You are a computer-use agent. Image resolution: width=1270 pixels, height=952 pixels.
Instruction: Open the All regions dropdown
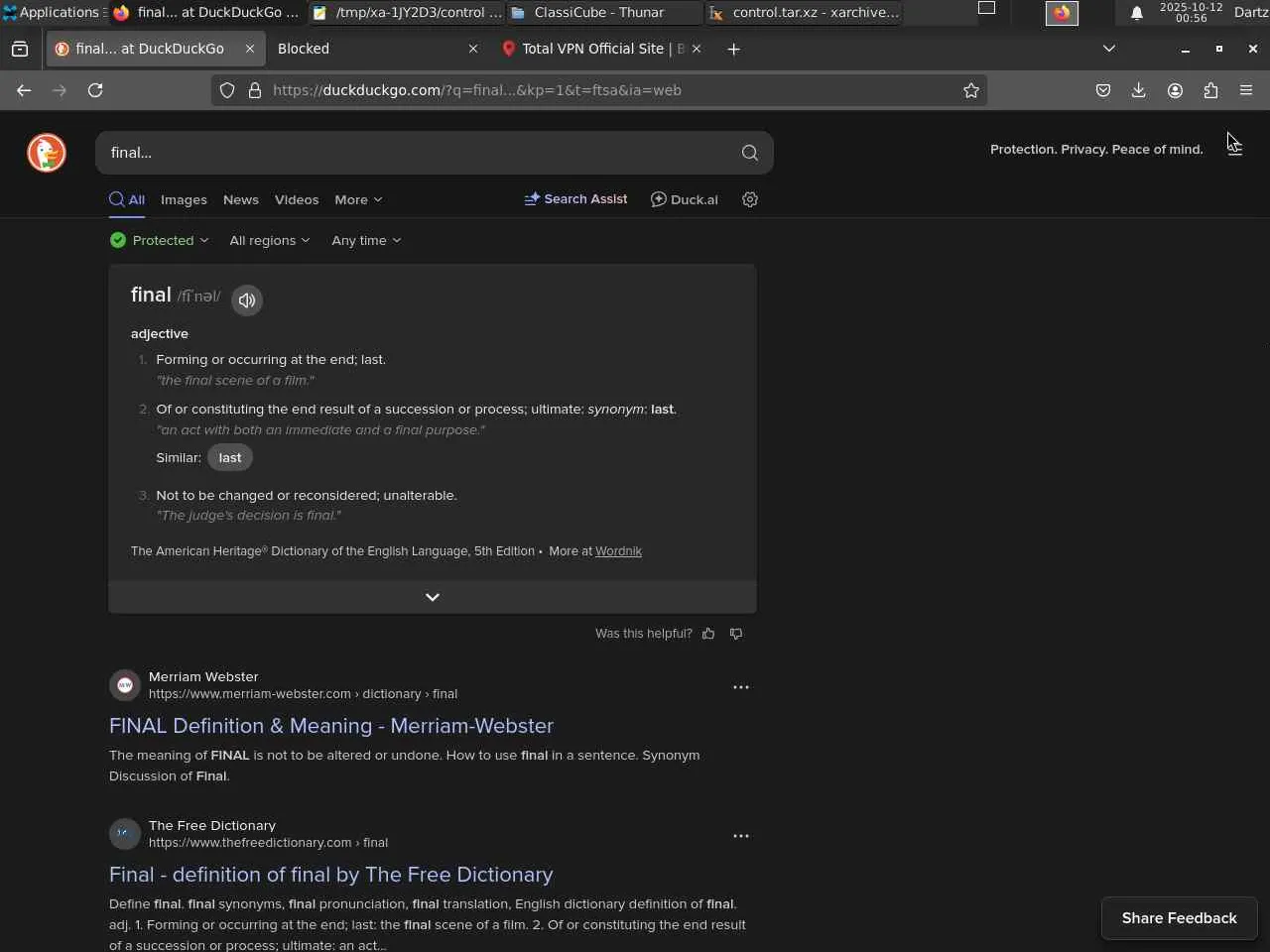270,240
